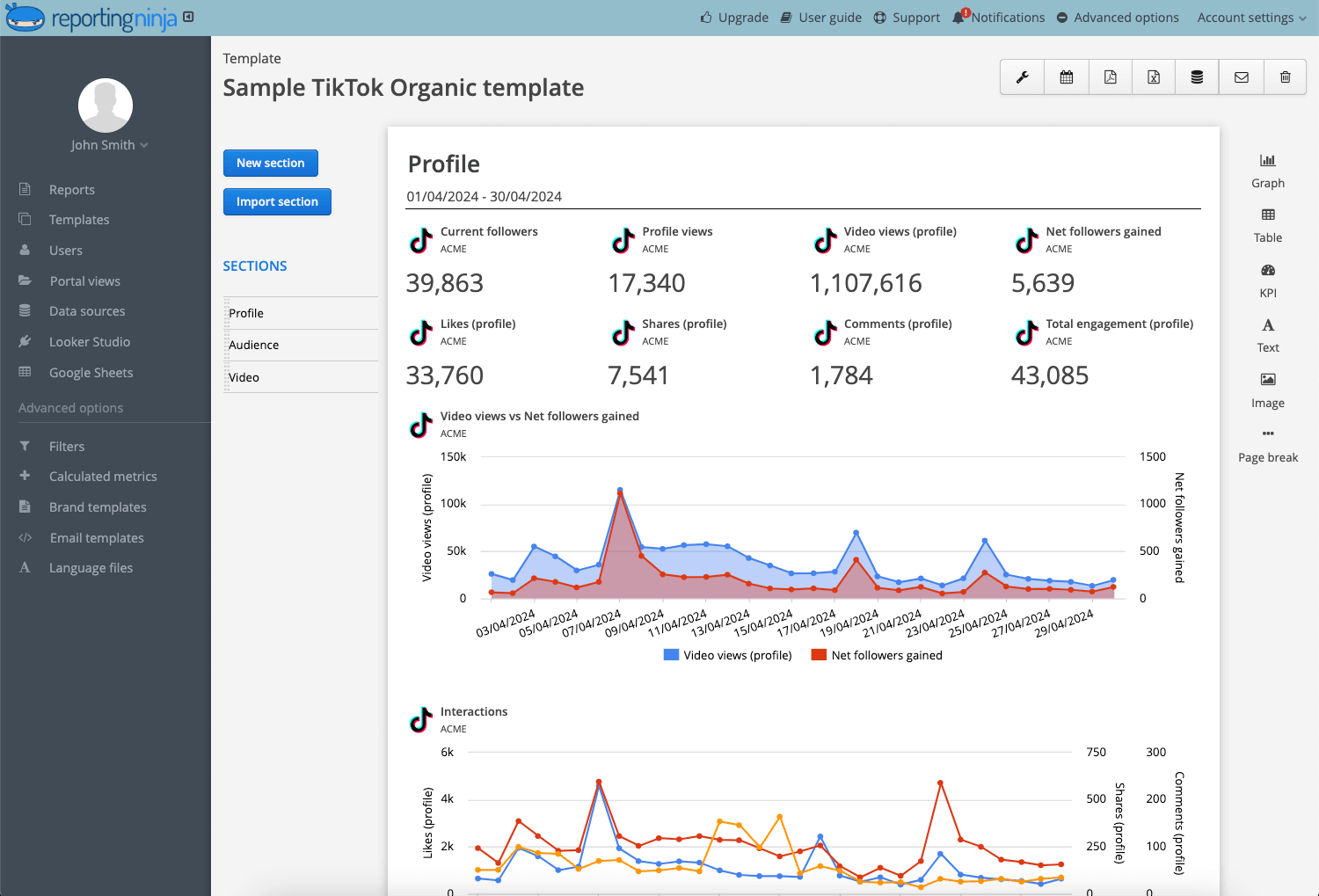Insert a Page break element

tap(1267, 445)
